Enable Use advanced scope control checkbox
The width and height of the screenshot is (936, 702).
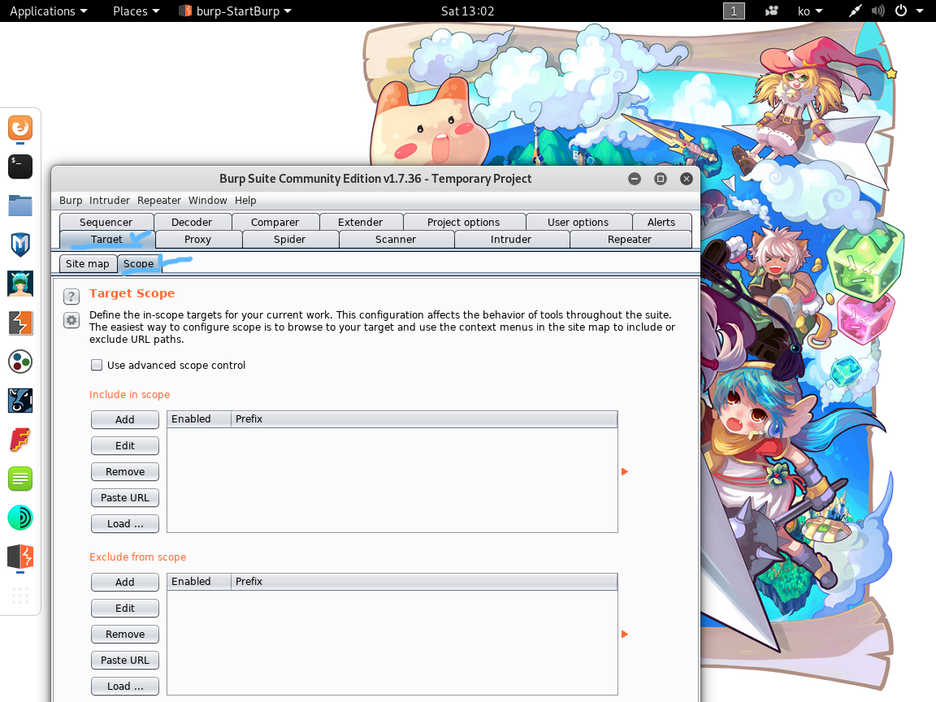click(x=97, y=365)
